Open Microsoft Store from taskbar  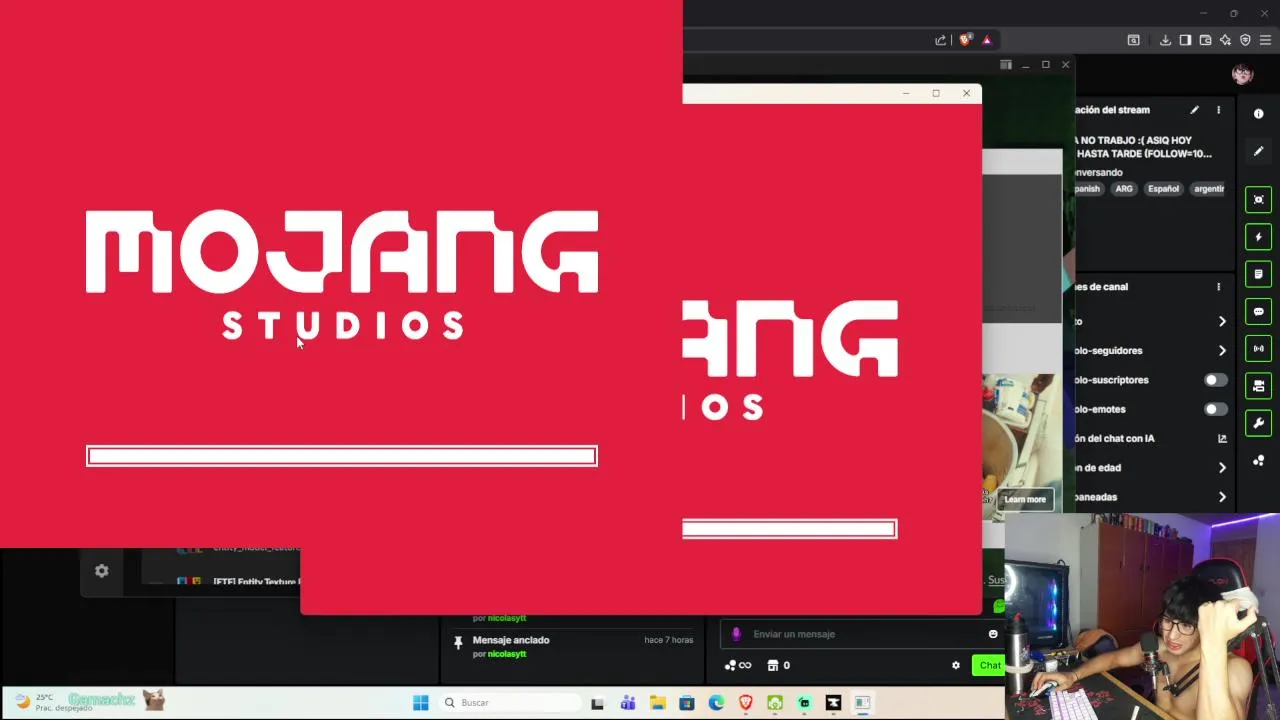687,703
